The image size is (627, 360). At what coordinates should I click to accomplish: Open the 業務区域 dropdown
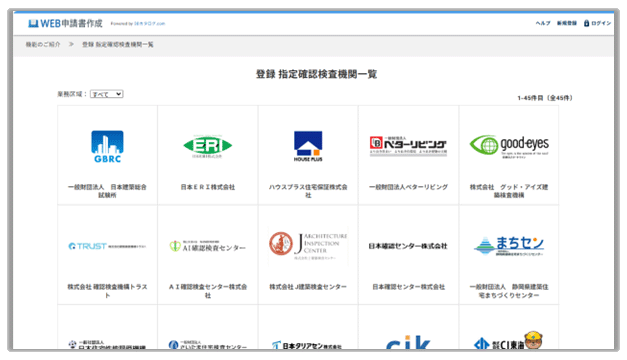coord(107,94)
